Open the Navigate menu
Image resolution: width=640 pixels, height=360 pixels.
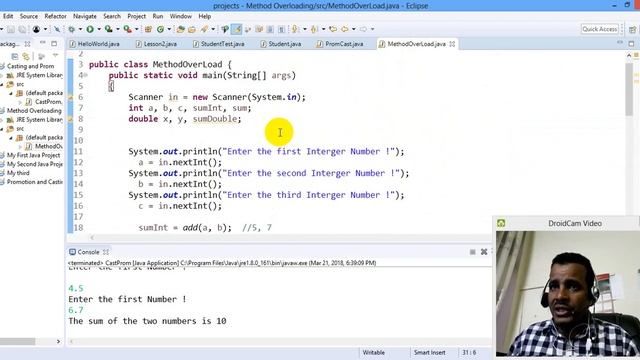85,16
